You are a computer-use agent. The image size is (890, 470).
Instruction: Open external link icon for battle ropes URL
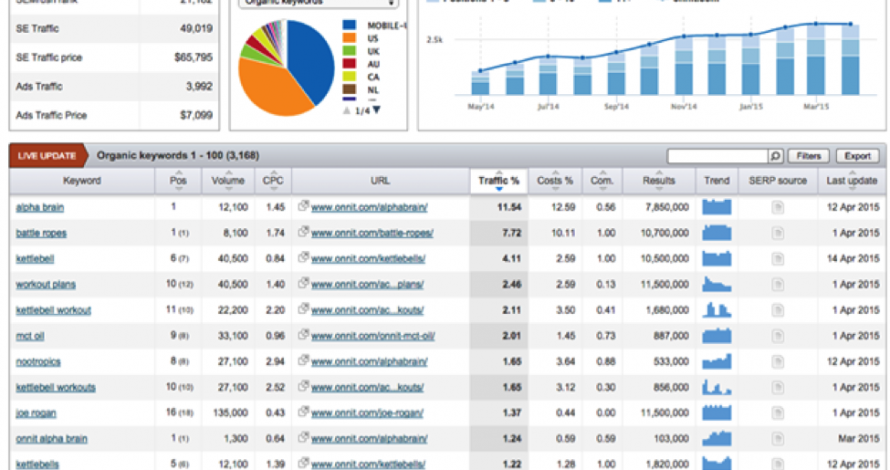(304, 232)
